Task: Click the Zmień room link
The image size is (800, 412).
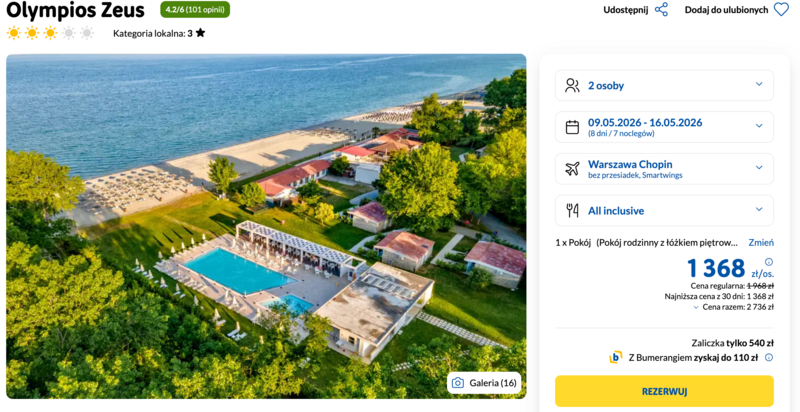Action: click(x=761, y=242)
